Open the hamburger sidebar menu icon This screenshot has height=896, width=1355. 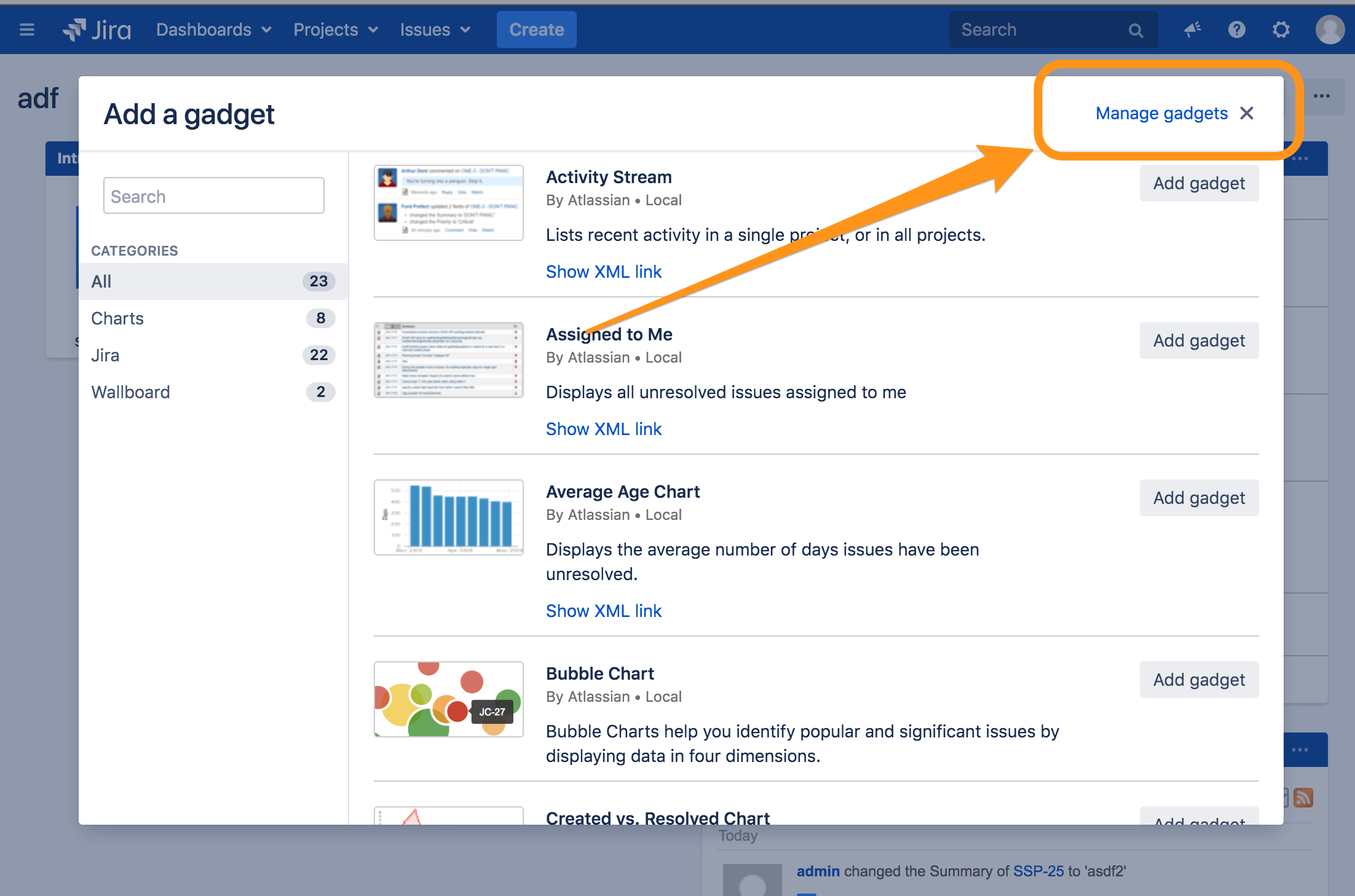tap(27, 29)
